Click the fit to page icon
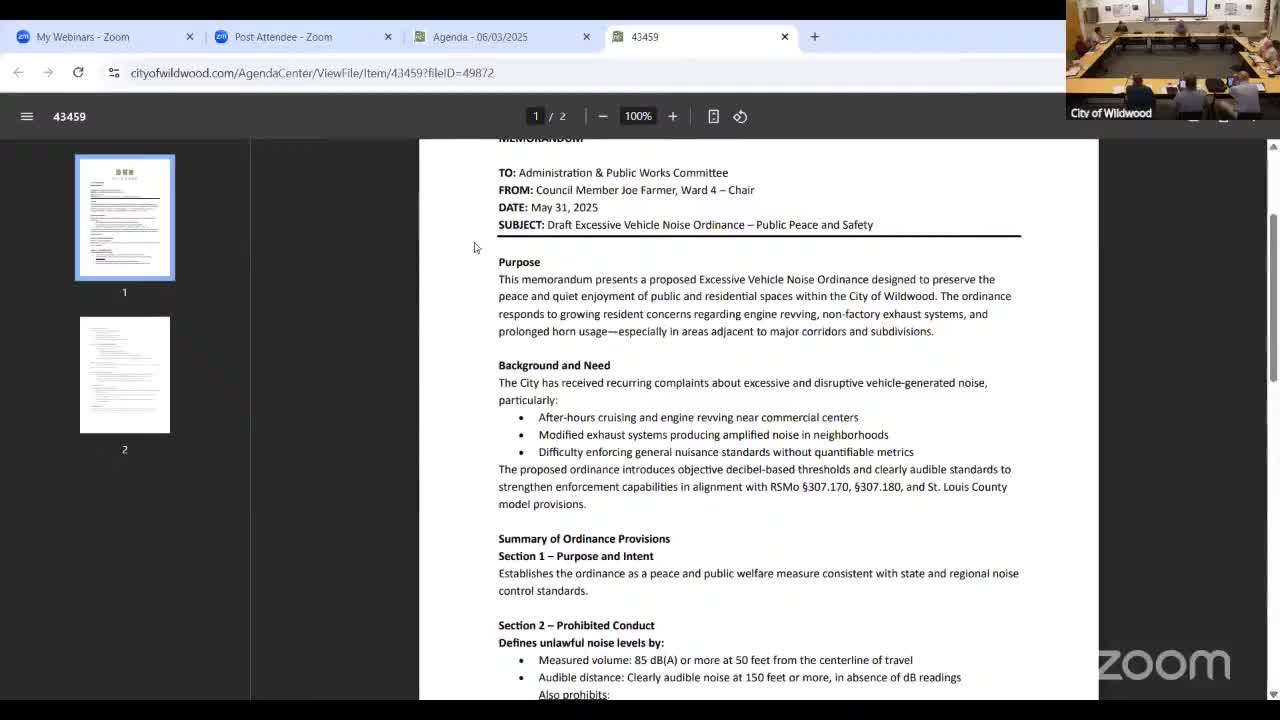This screenshot has height=720, width=1280. pos(713,116)
